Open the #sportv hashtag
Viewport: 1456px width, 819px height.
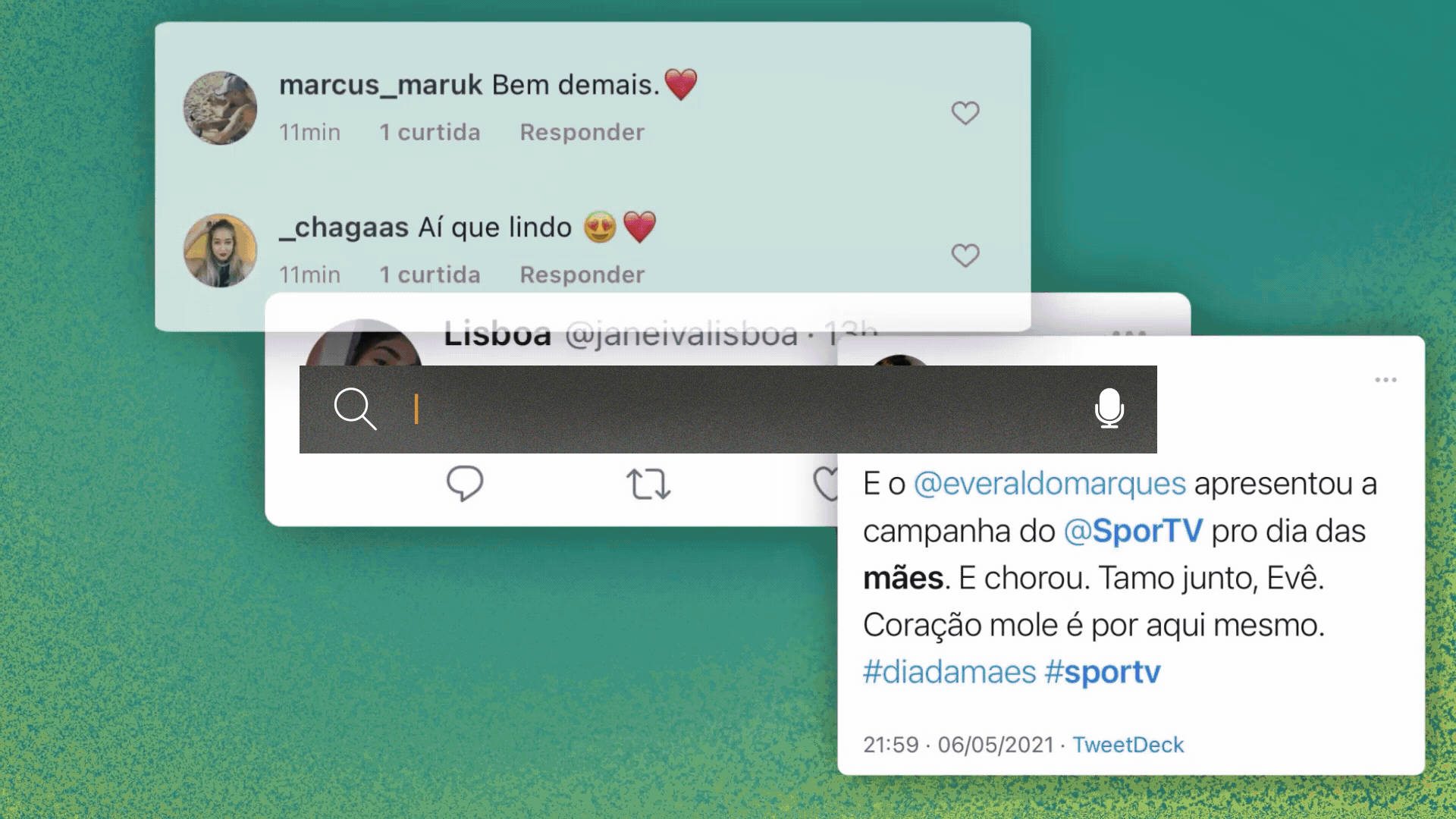pyautogui.click(x=1103, y=672)
